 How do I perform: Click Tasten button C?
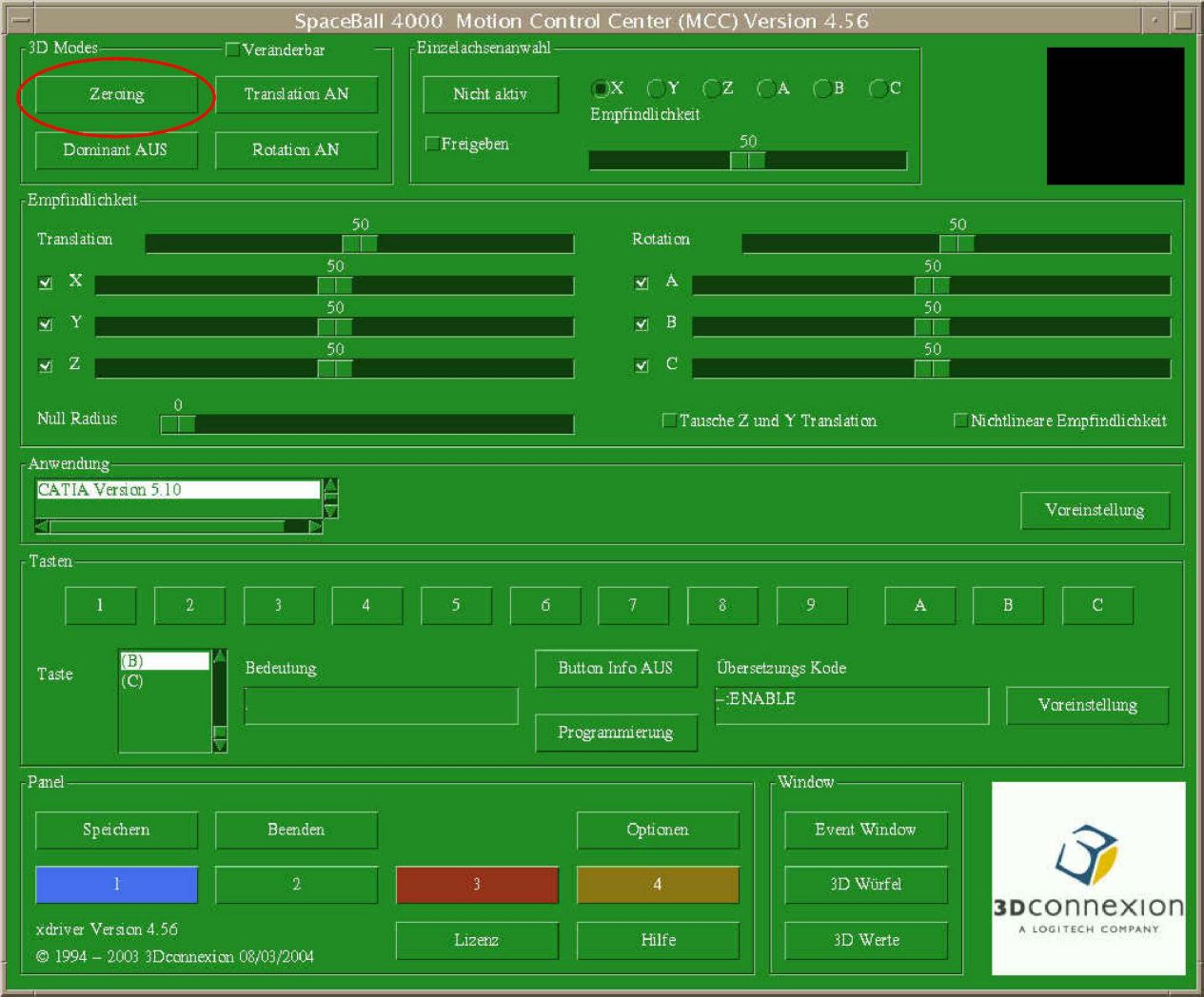click(1097, 605)
